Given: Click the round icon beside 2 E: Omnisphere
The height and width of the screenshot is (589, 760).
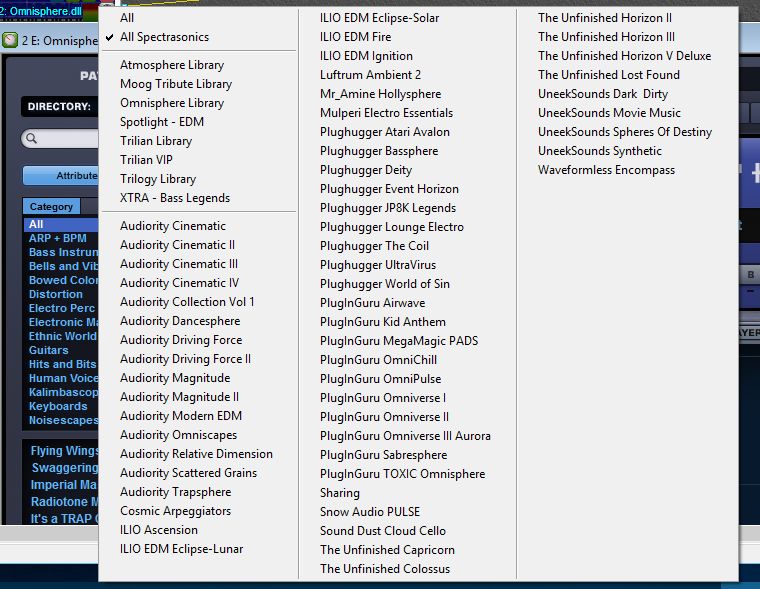Looking at the screenshot, I should click(x=10, y=40).
